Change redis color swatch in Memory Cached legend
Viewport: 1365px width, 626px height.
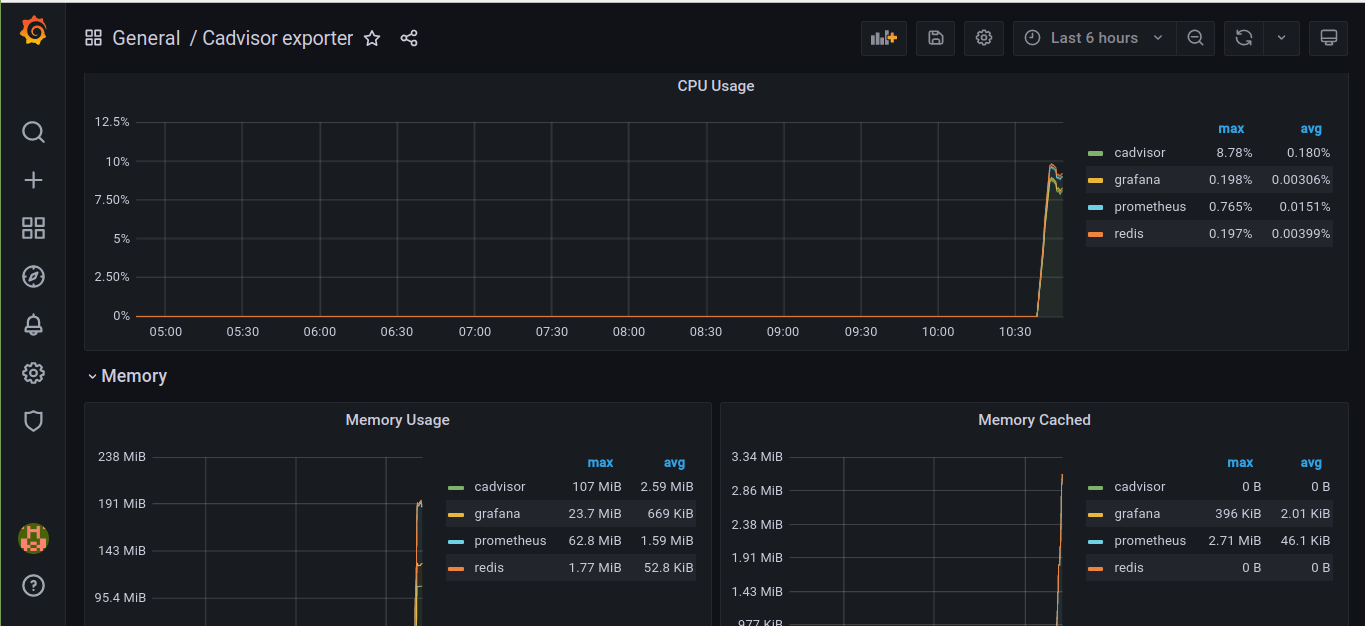[1095, 568]
